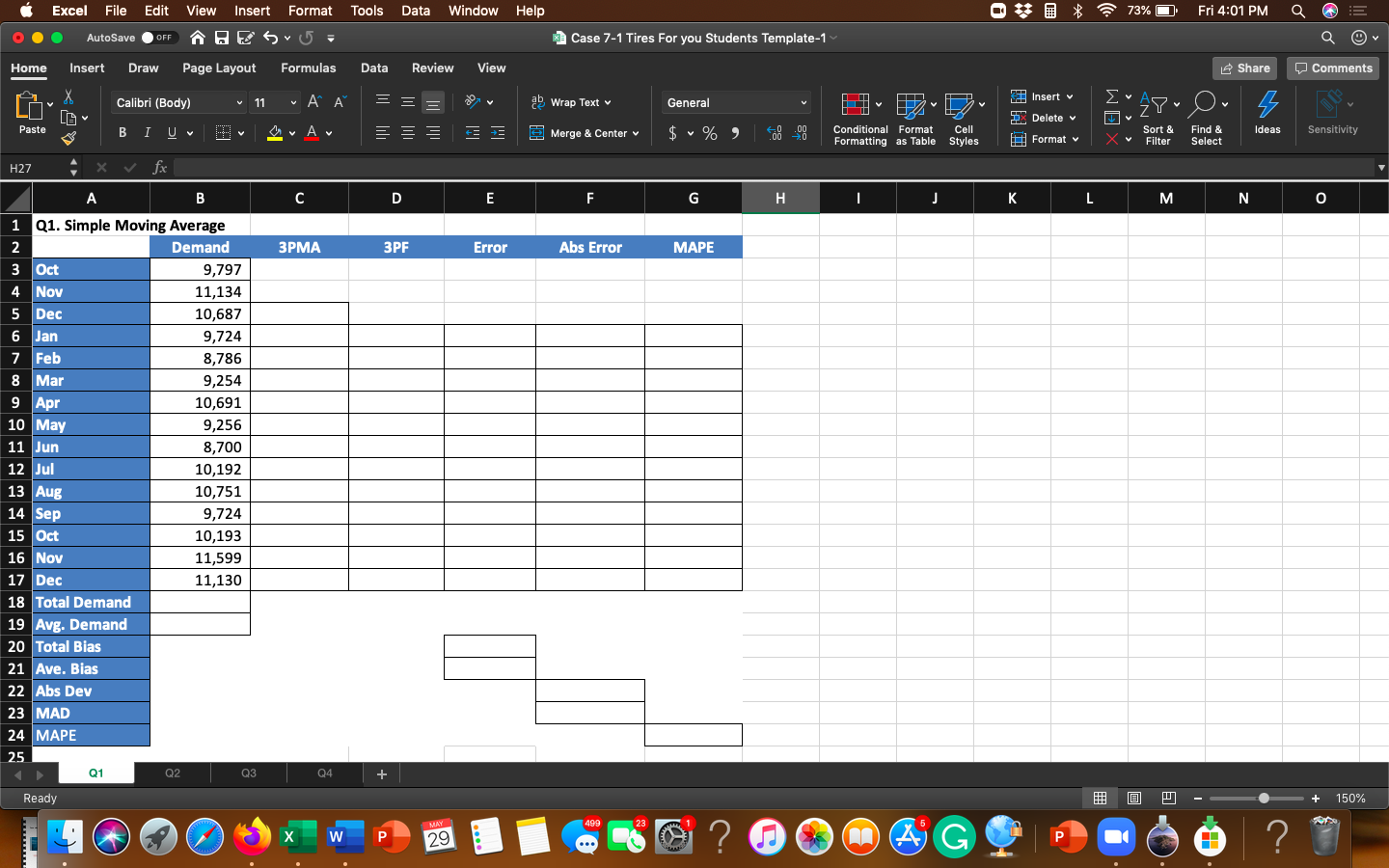The image size is (1389, 868).
Task: Open Find & Select
Action: click(x=1206, y=120)
